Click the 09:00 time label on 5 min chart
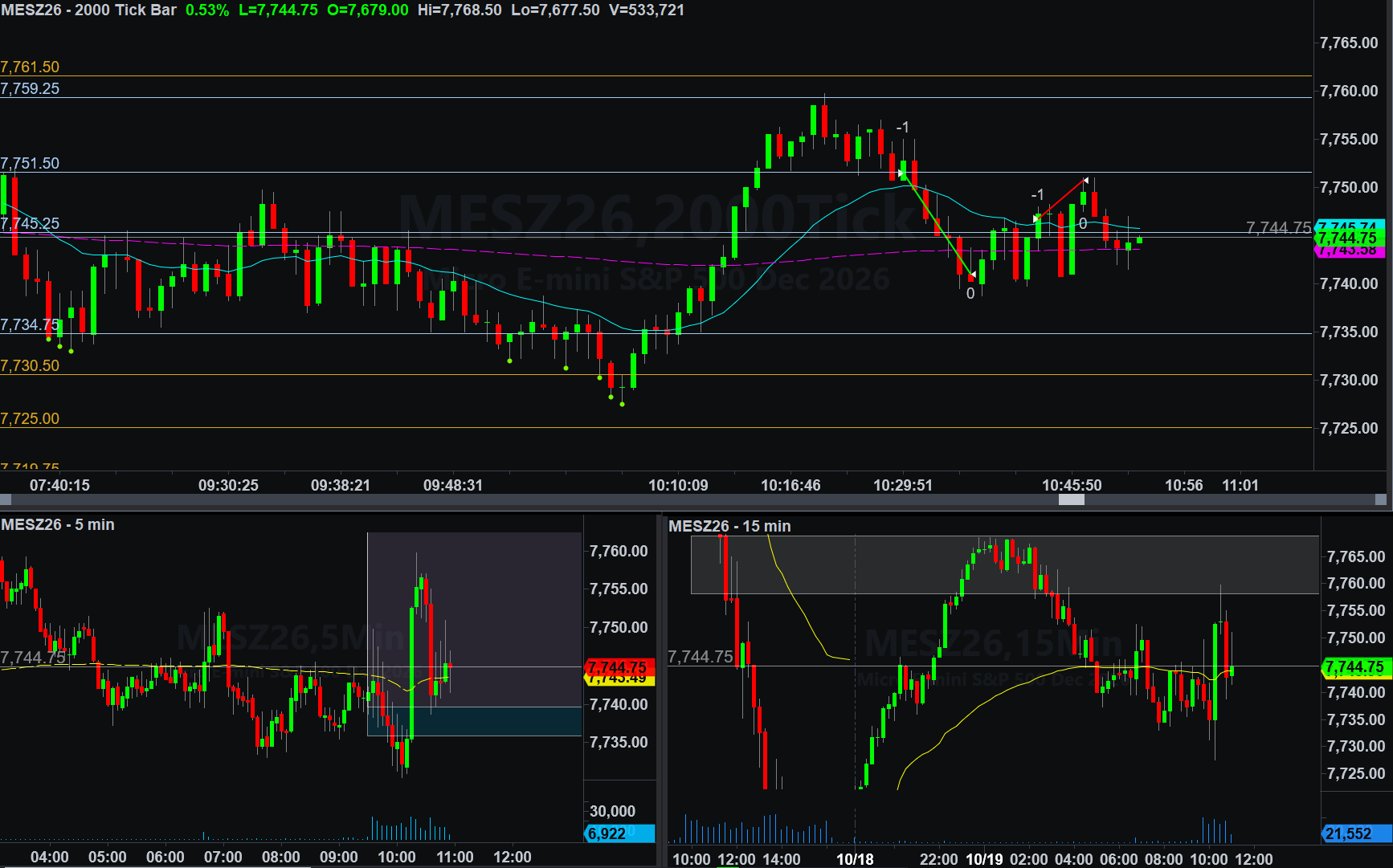 [338, 857]
